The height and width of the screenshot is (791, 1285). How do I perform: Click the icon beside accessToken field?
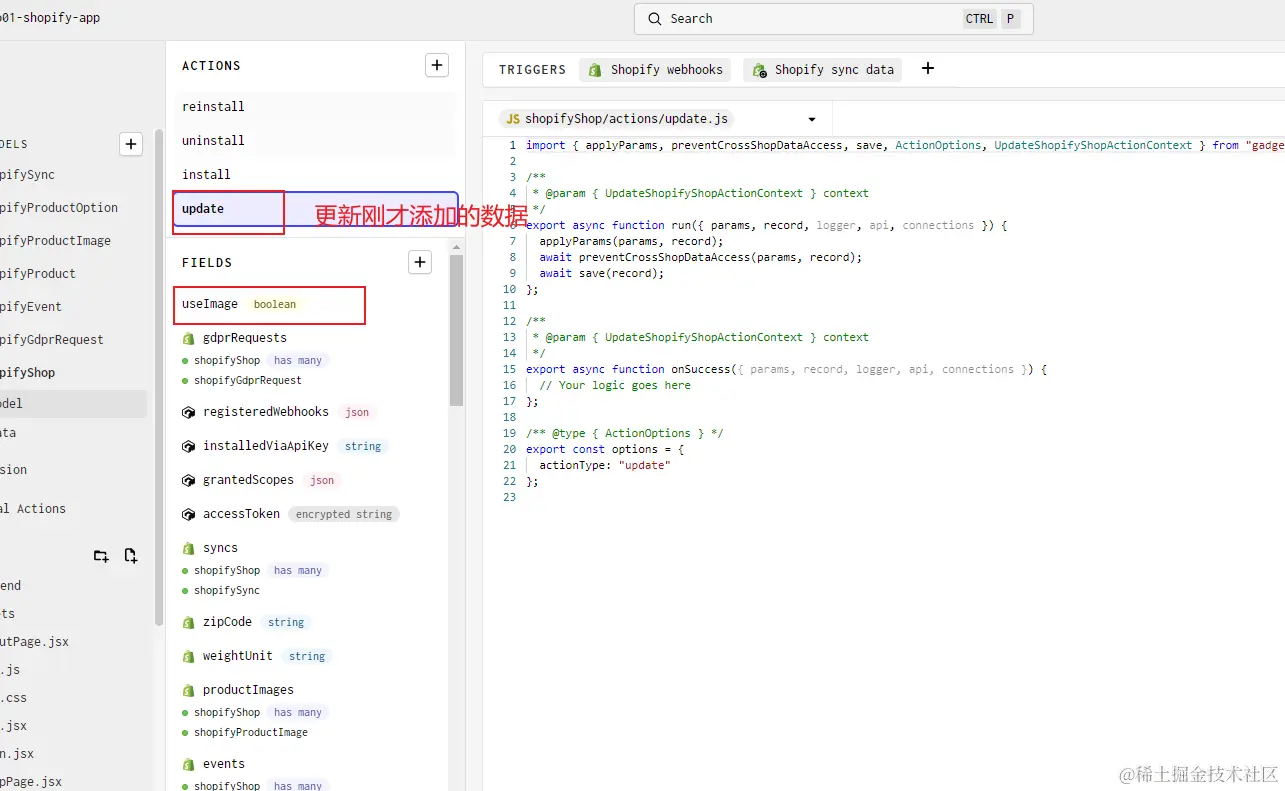(x=188, y=514)
